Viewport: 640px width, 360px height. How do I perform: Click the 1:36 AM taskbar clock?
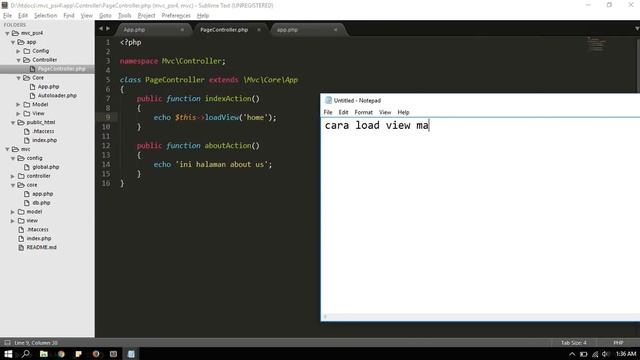[626, 354]
